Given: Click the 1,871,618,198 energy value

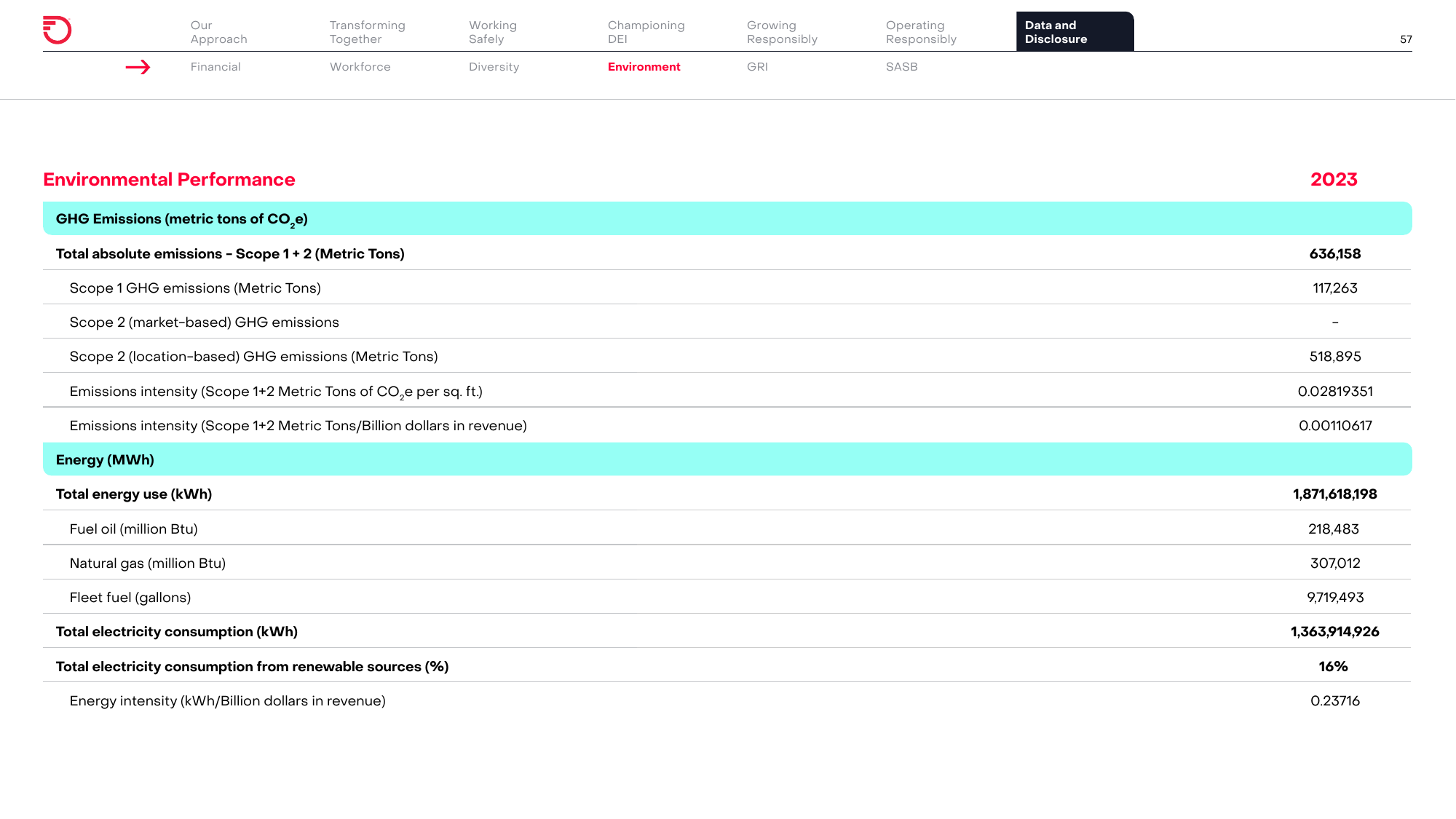Looking at the screenshot, I should click(1334, 494).
